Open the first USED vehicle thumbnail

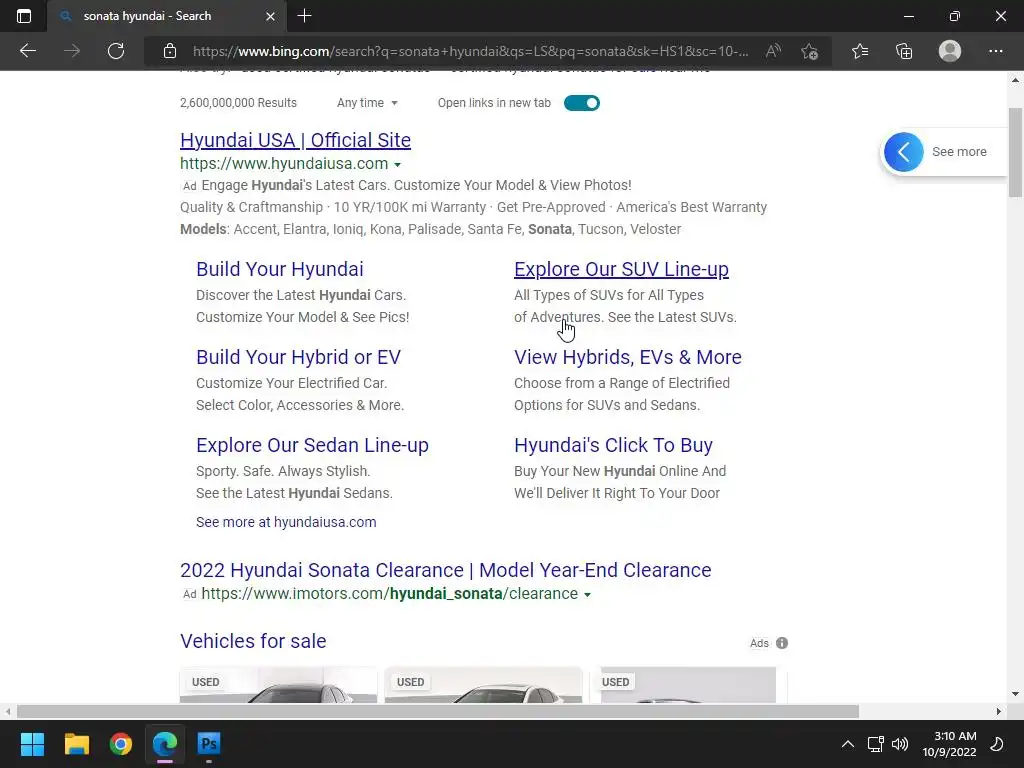pos(278,684)
